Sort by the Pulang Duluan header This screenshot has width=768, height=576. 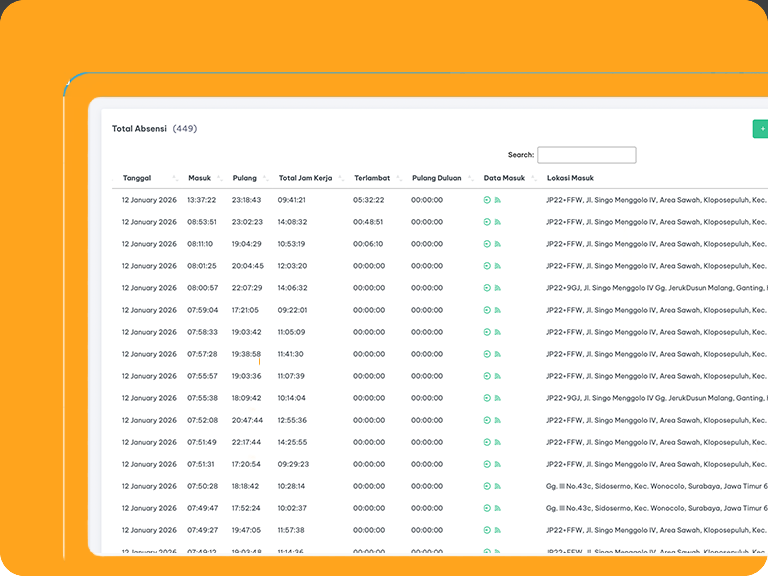[437, 178]
